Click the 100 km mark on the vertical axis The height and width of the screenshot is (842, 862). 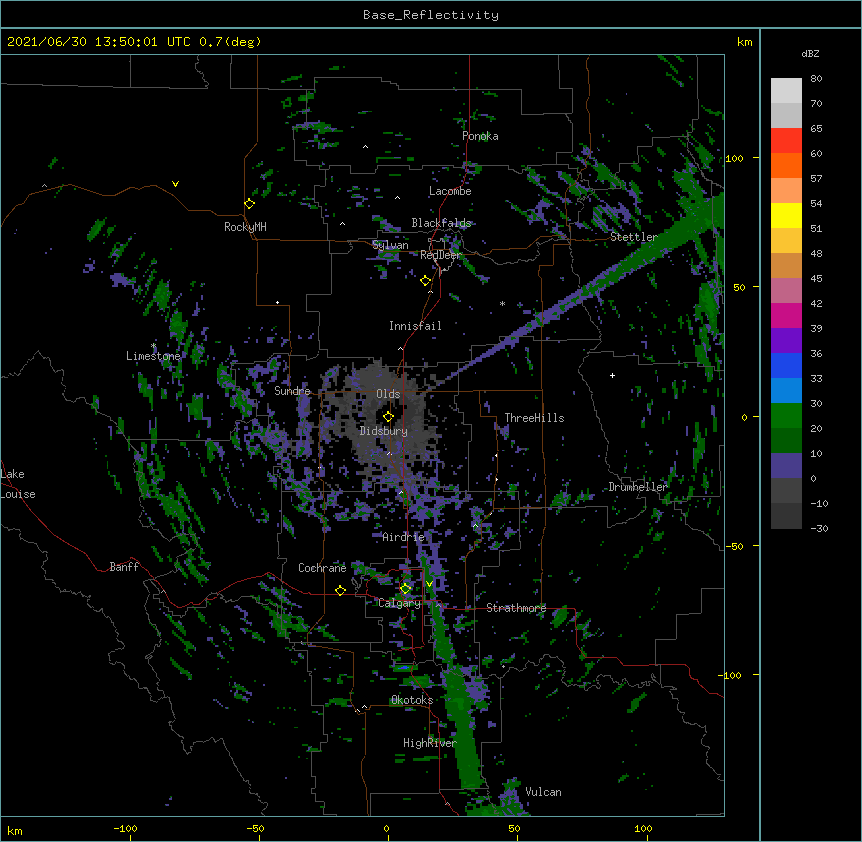pos(734,158)
